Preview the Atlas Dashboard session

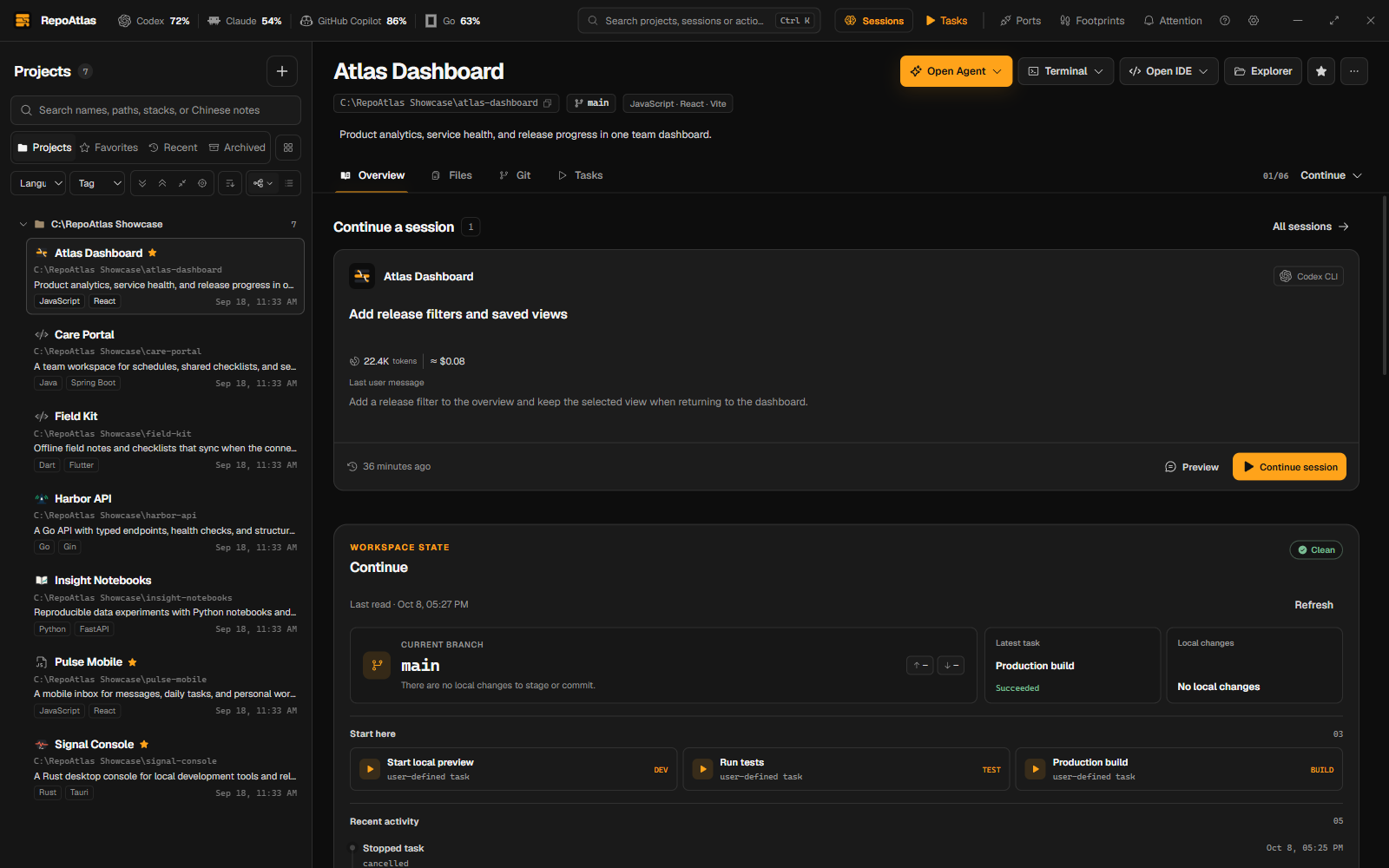click(x=1191, y=467)
